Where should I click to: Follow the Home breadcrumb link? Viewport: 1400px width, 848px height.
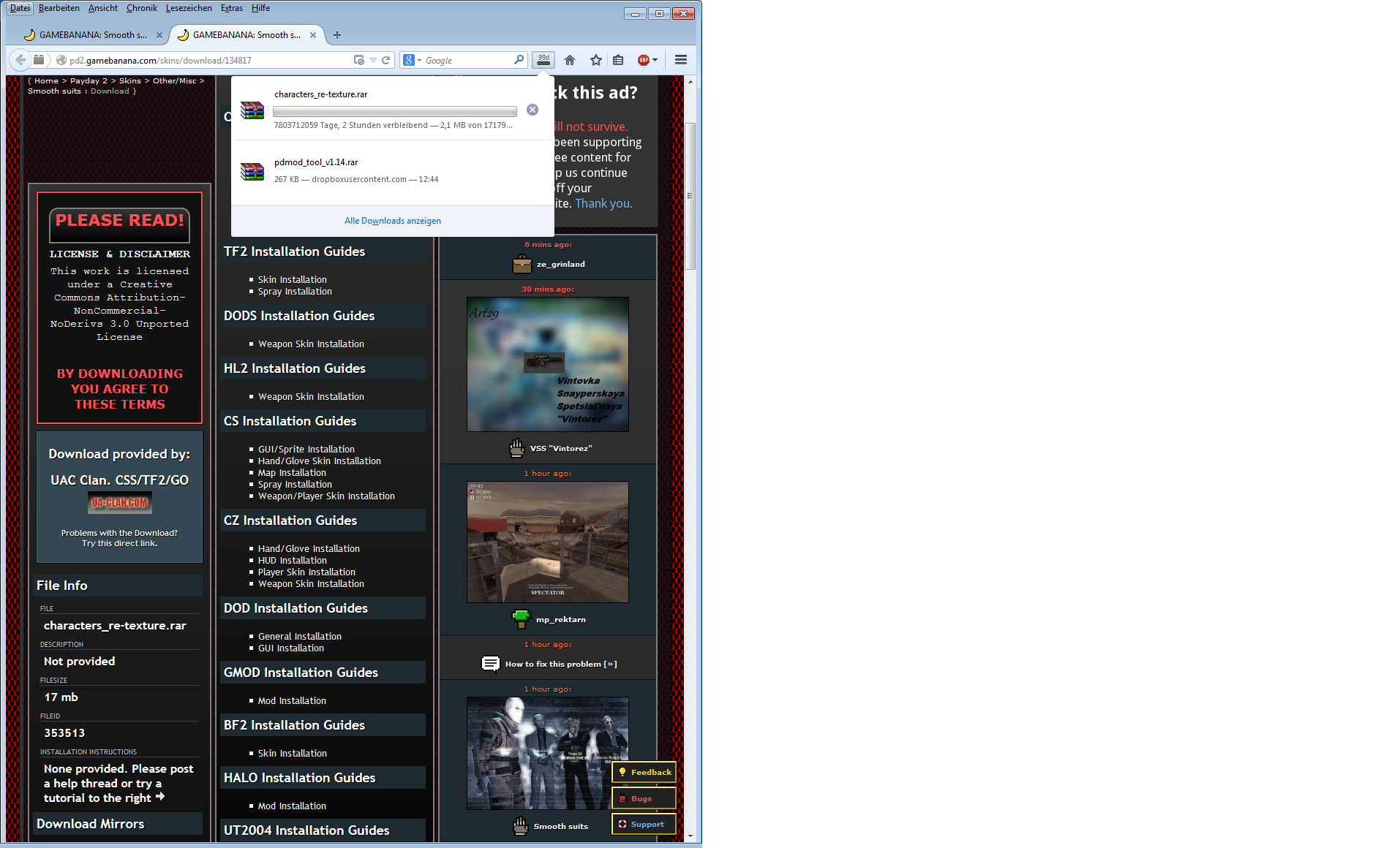46,80
